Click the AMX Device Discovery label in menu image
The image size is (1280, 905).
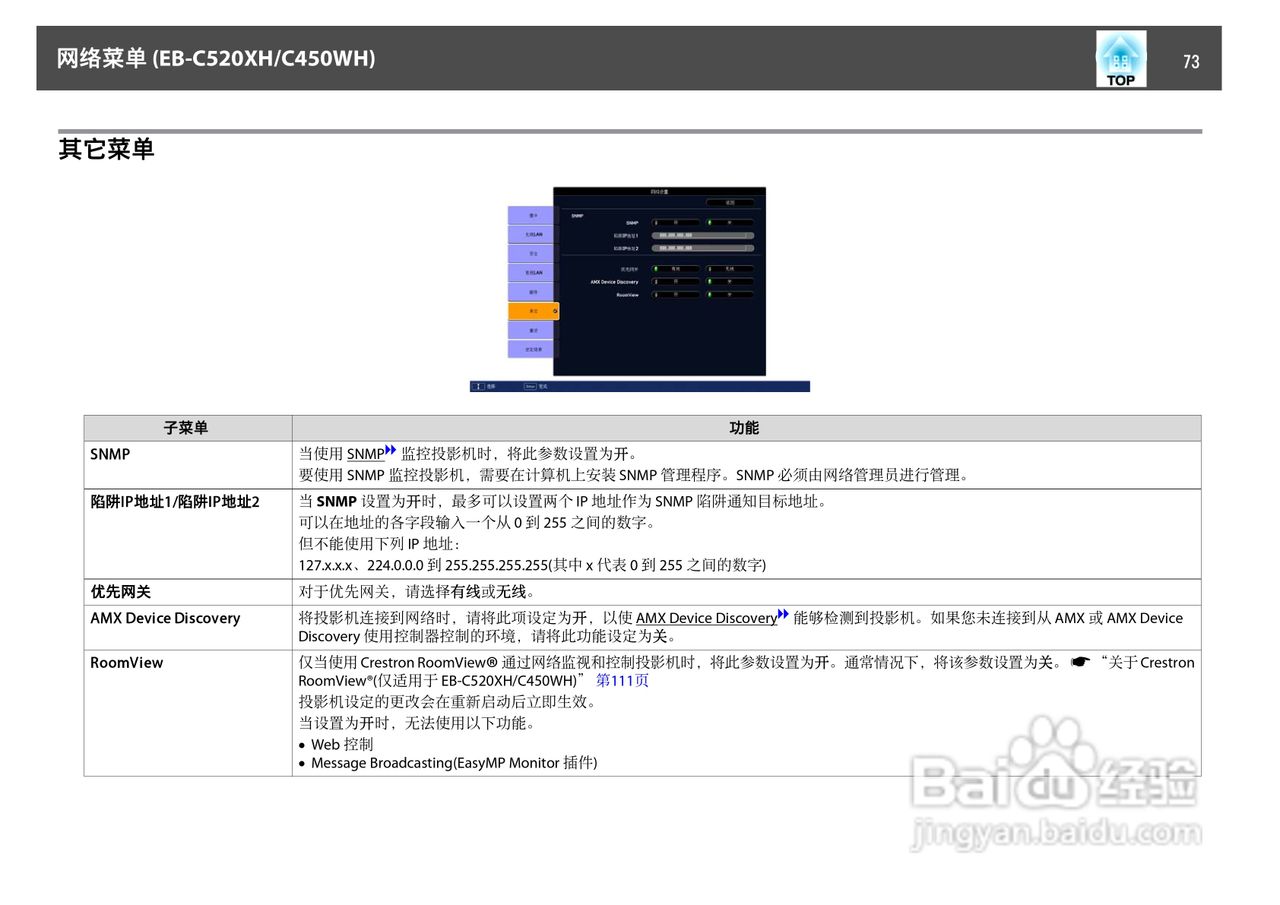click(x=615, y=282)
